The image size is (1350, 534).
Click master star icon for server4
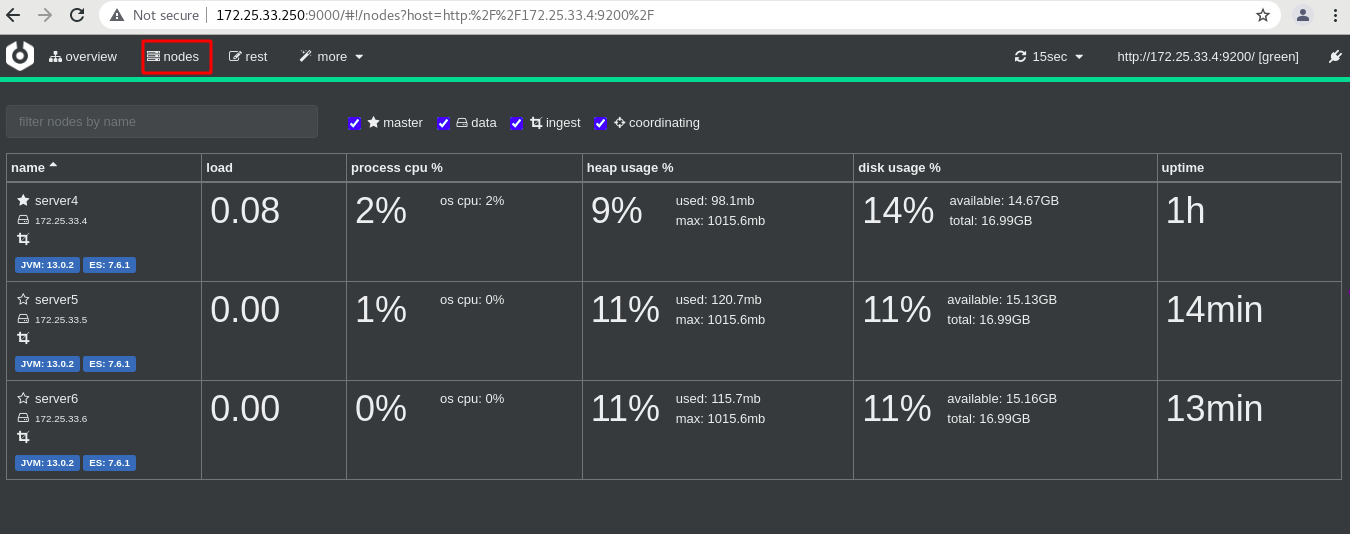(23, 201)
